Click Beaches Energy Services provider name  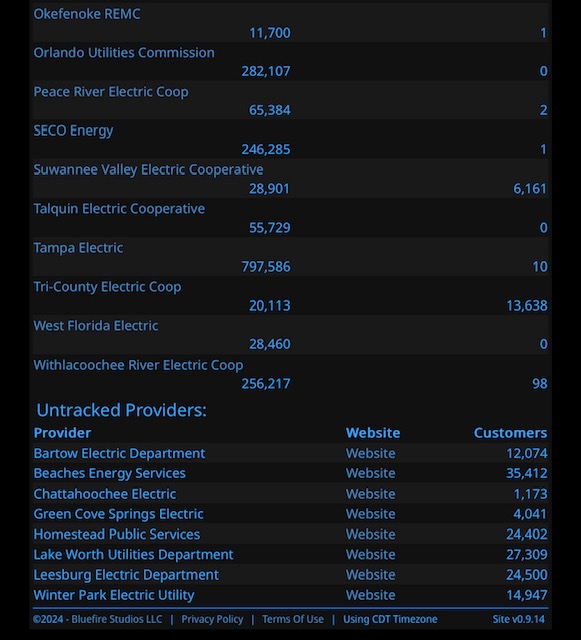(x=109, y=473)
